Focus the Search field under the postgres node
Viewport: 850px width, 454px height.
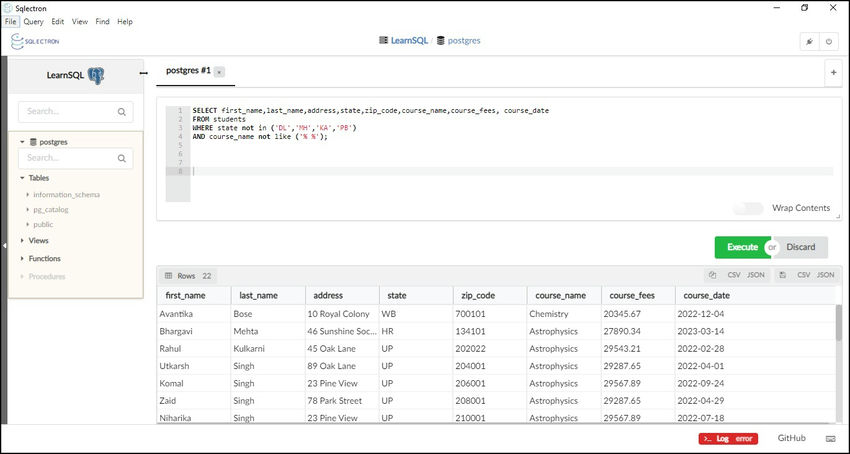tap(75, 158)
